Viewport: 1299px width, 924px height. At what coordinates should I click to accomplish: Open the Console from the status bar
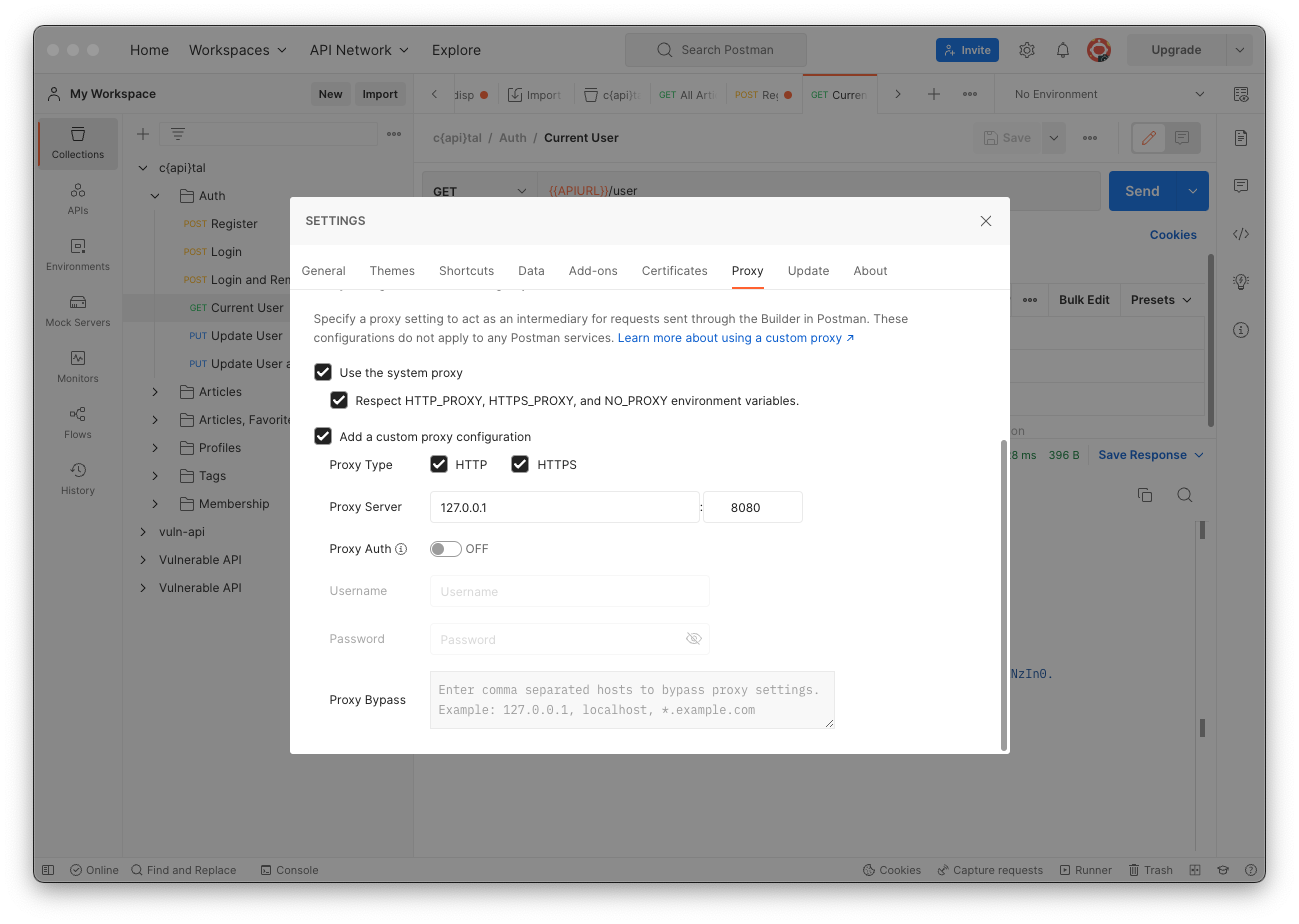289,870
